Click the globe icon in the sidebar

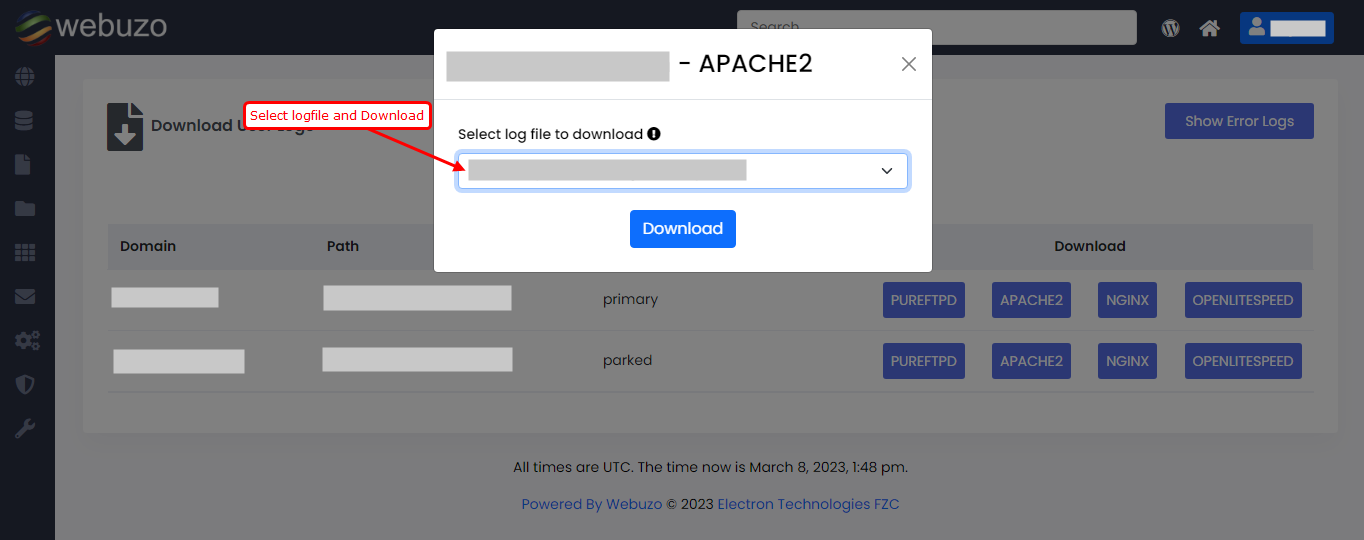(x=25, y=76)
